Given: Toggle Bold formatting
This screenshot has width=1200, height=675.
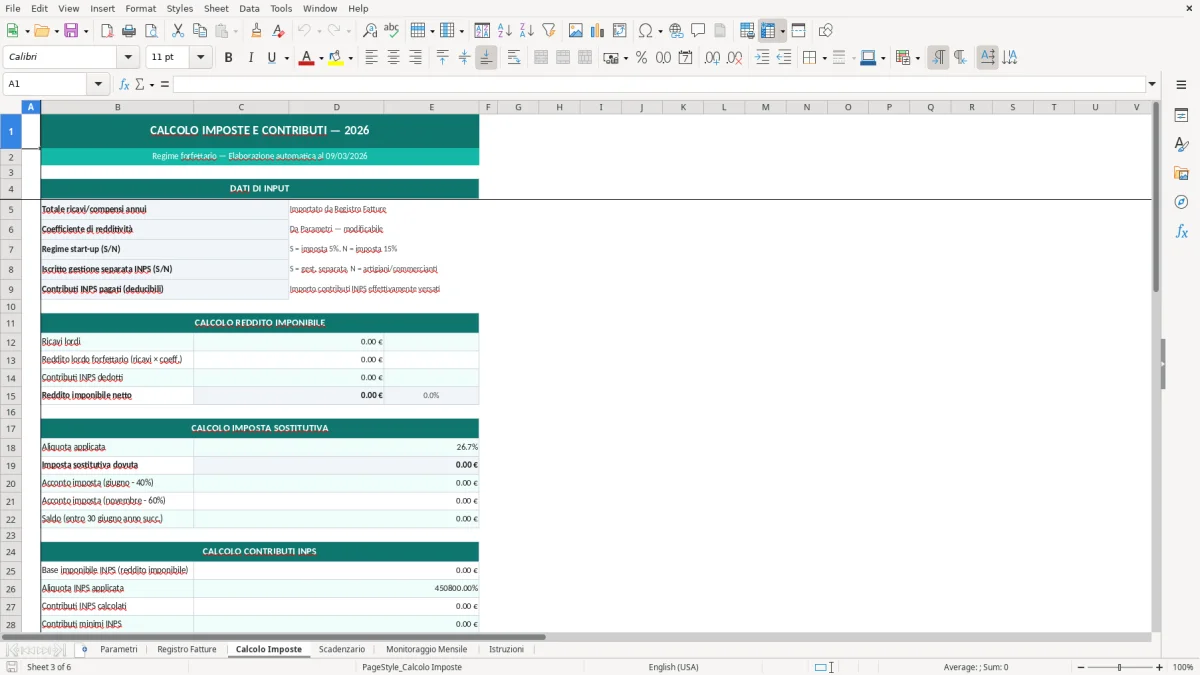Looking at the screenshot, I should [229, 58].
